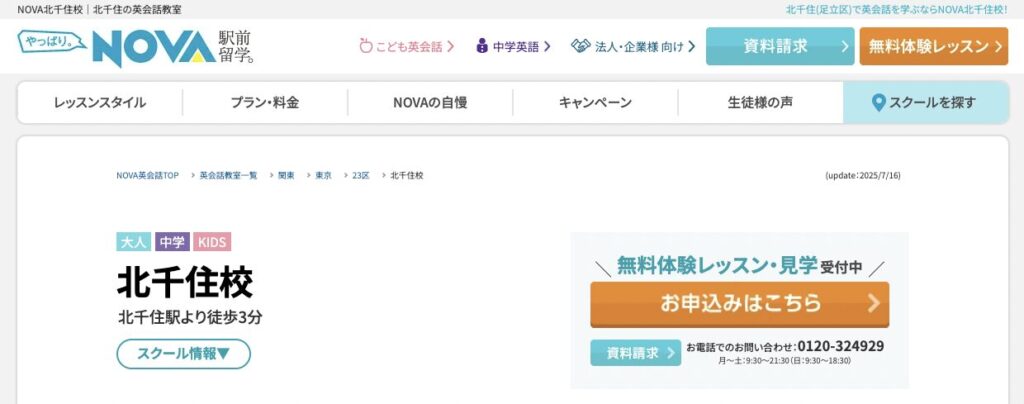
Task: Go to the キャンペーン menu
Action: click(x=595, y=102)
